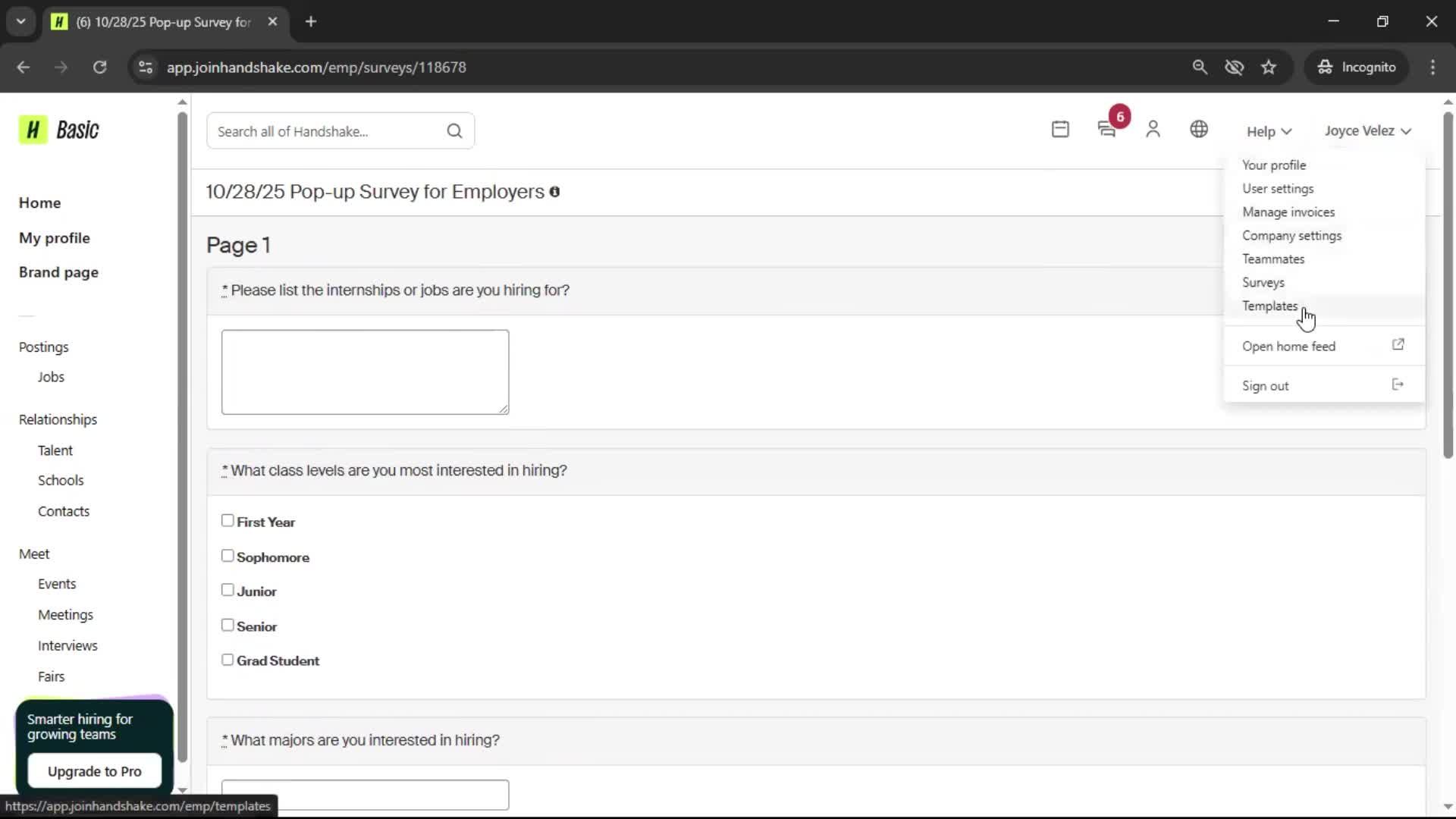Check the Junior checkbox
This screenshot has height=819, width=1456.
pyautogui.click(x=227, y=590)
